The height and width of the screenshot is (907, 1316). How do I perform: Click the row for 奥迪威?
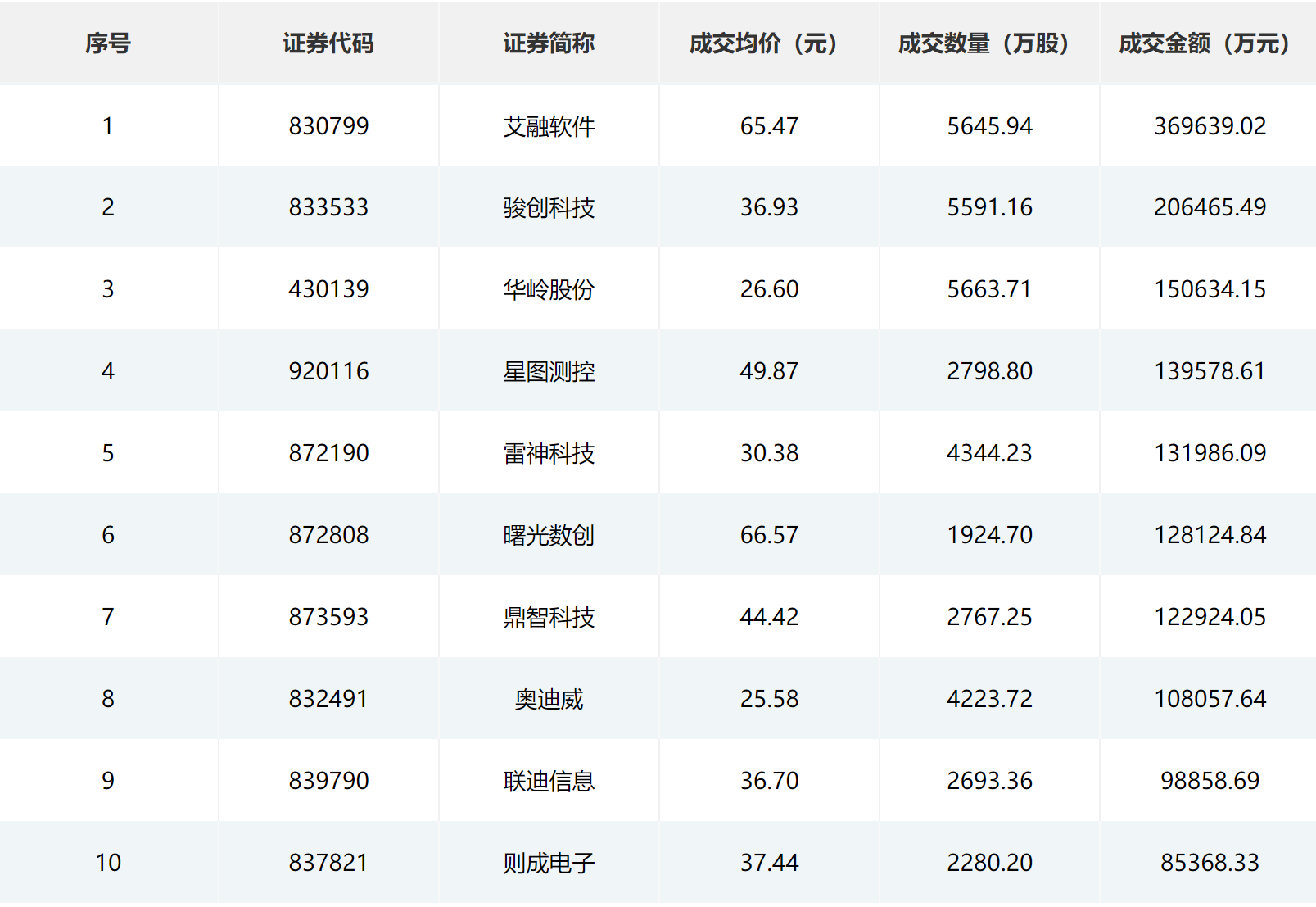coord(549,699)
